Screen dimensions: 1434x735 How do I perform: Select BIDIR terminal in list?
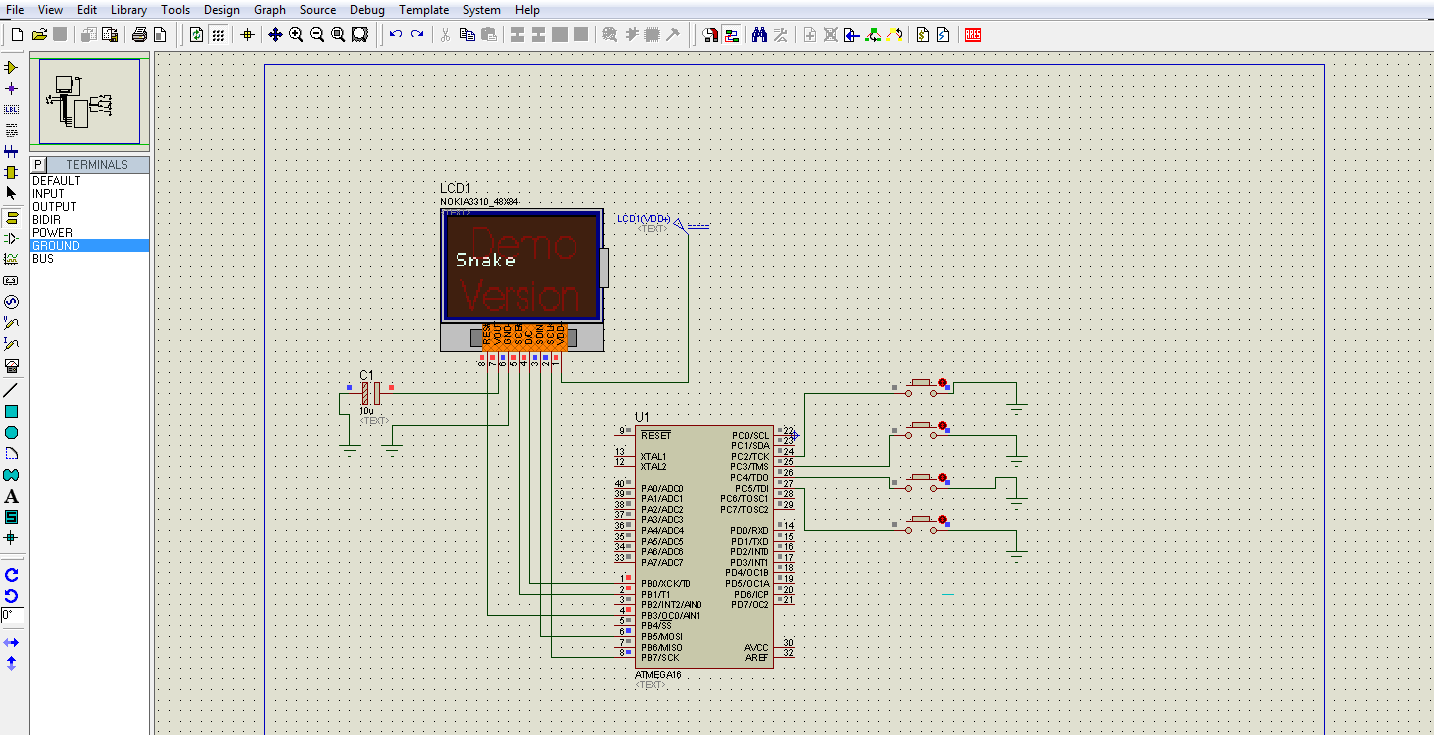point(90,220)
